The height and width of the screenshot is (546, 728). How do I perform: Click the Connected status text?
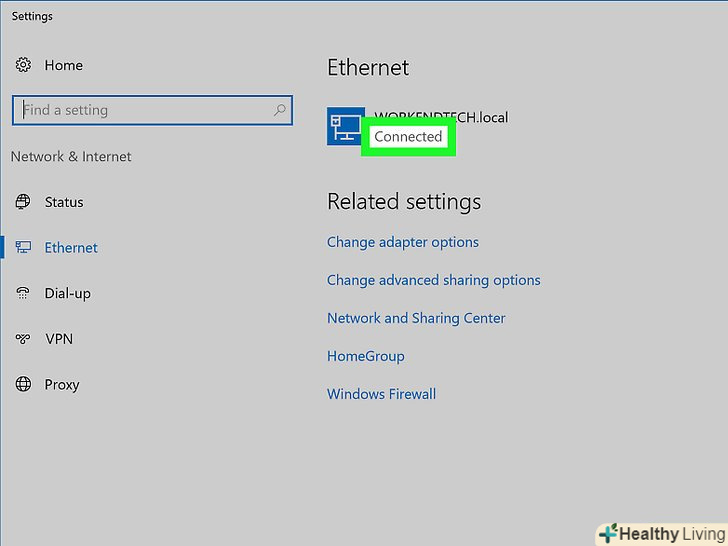[408, 136]
